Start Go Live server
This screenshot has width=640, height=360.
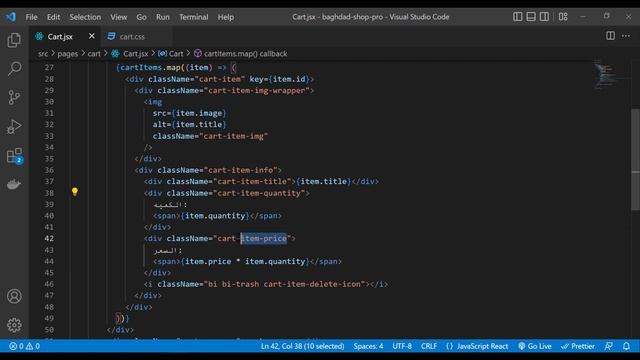535,346
